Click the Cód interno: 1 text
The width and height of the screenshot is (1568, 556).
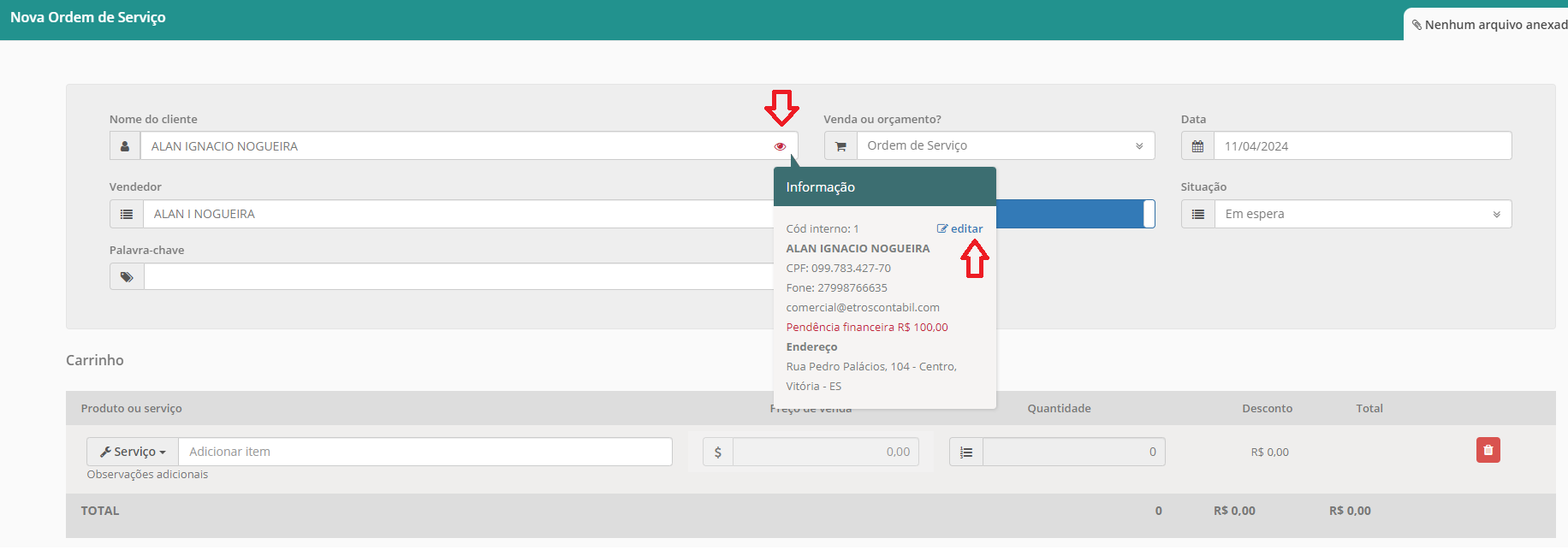[823, 228]
